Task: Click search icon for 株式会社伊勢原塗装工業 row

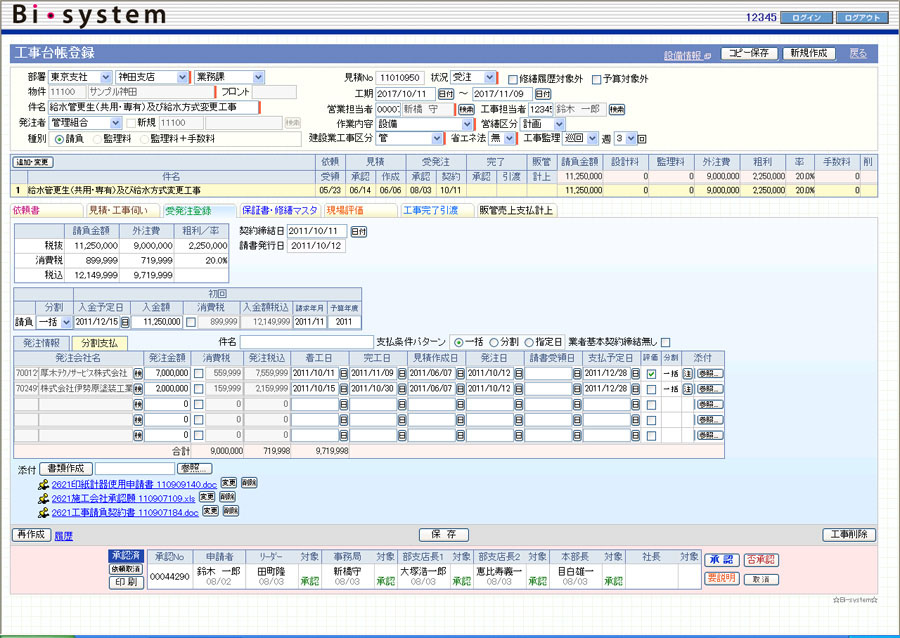Action: pos(138,389)
